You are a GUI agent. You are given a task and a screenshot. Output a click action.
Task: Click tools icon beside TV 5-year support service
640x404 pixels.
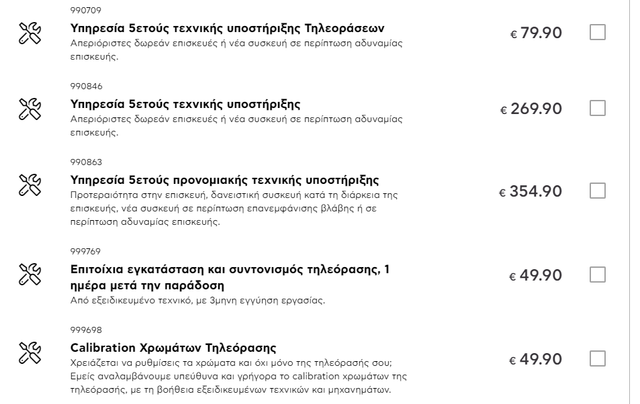pos(30,33)
